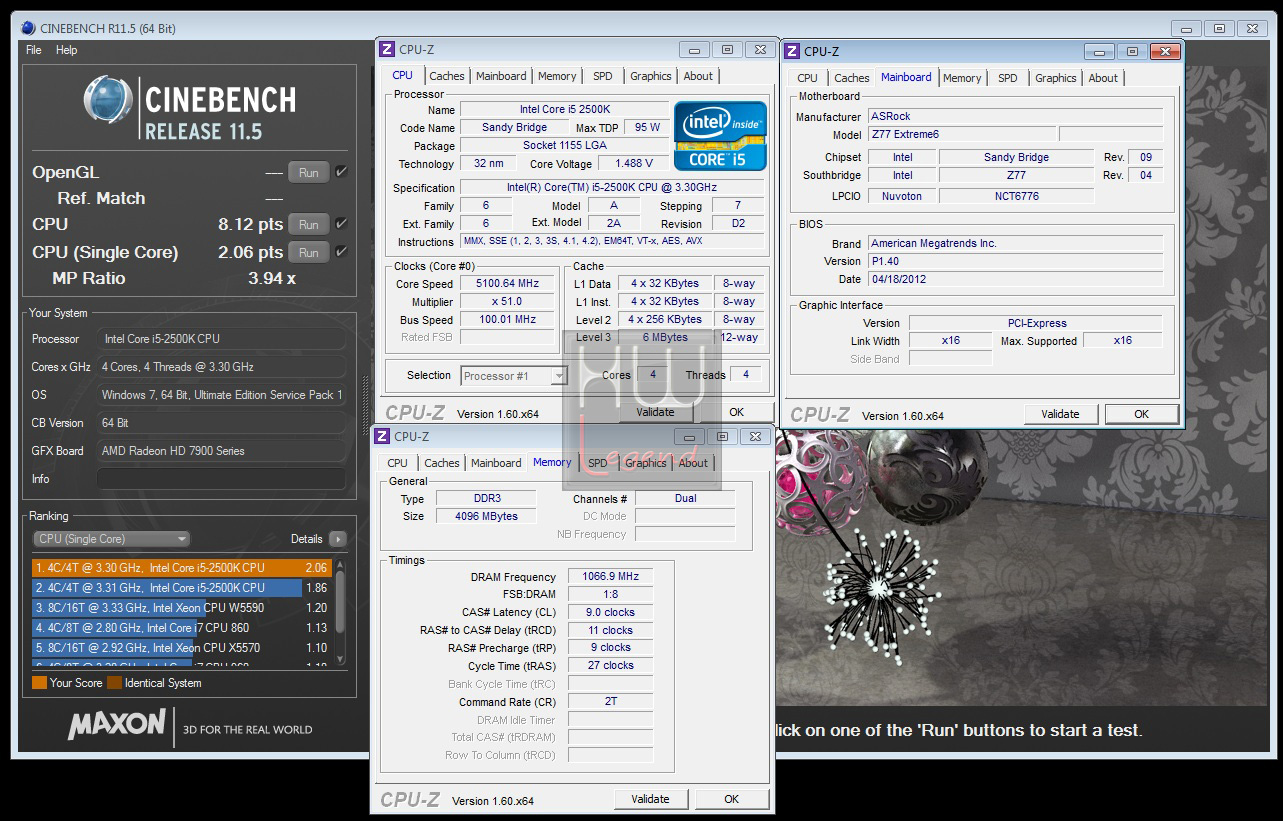The width and height of the screenshot is (1283, 821).
Task: Switch to Mainboard tab in CPU window
Action: coord(501,76)
